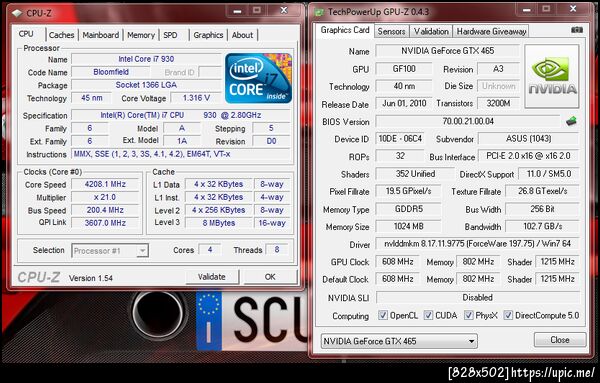The width and height of the screenshot is (600, 383).
Task: Open the Validation tab in GPU-Z
Action: click(431, 31)
